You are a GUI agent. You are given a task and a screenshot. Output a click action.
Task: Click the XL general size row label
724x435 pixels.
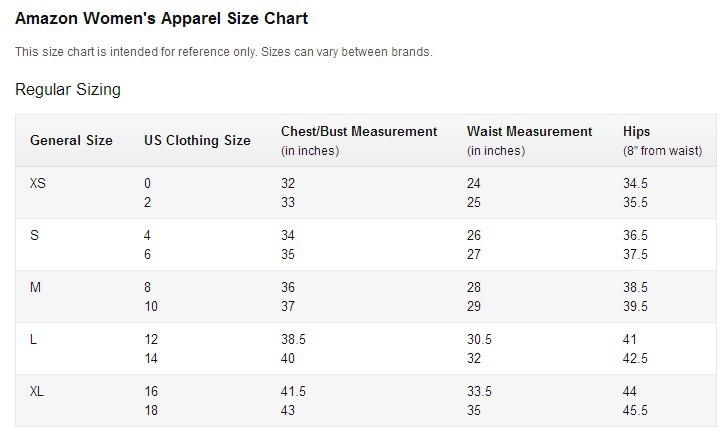point(37,392)
